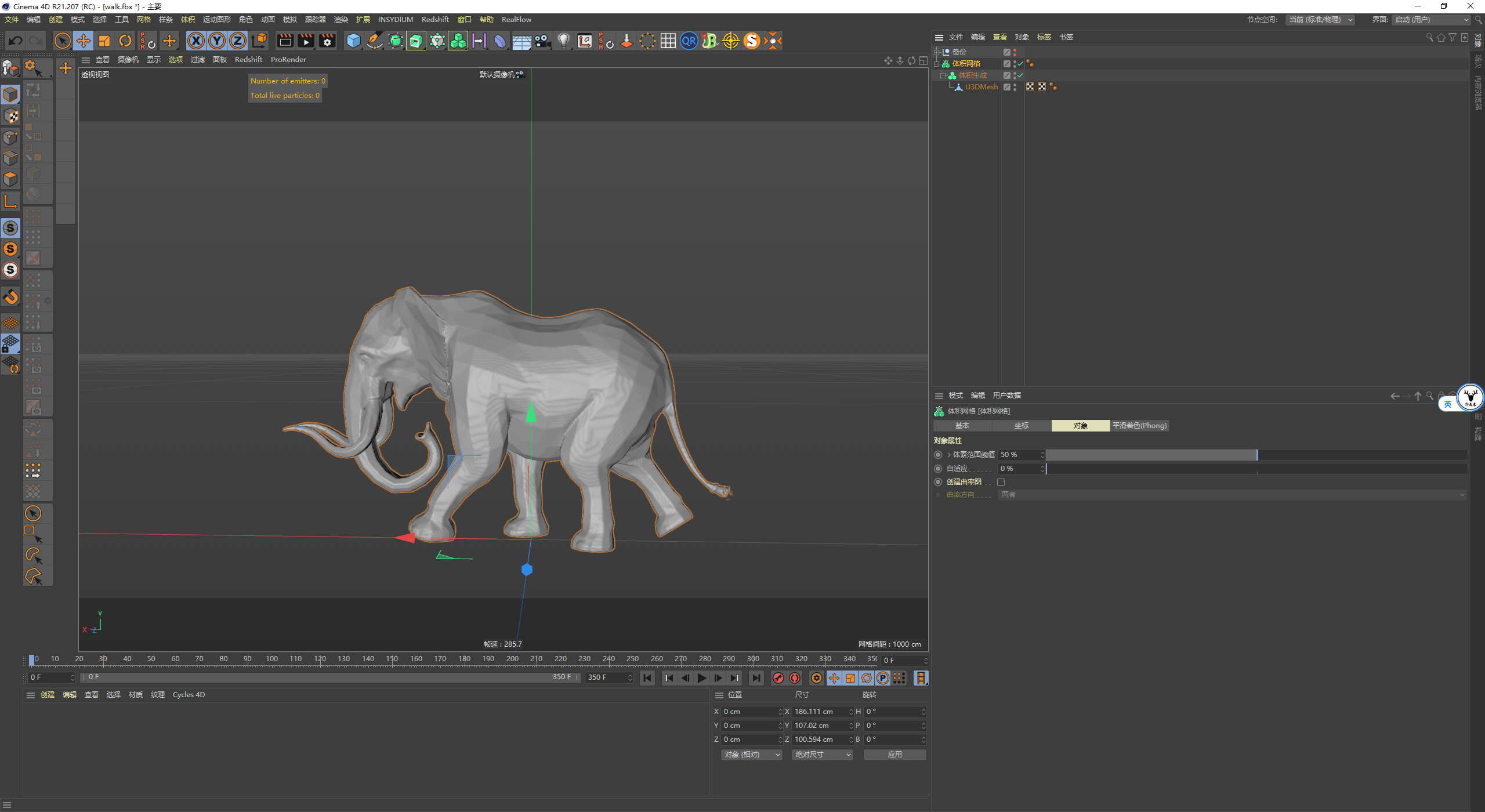Switch to the 坐标 attribute tab

click(x=1021, y=426)
